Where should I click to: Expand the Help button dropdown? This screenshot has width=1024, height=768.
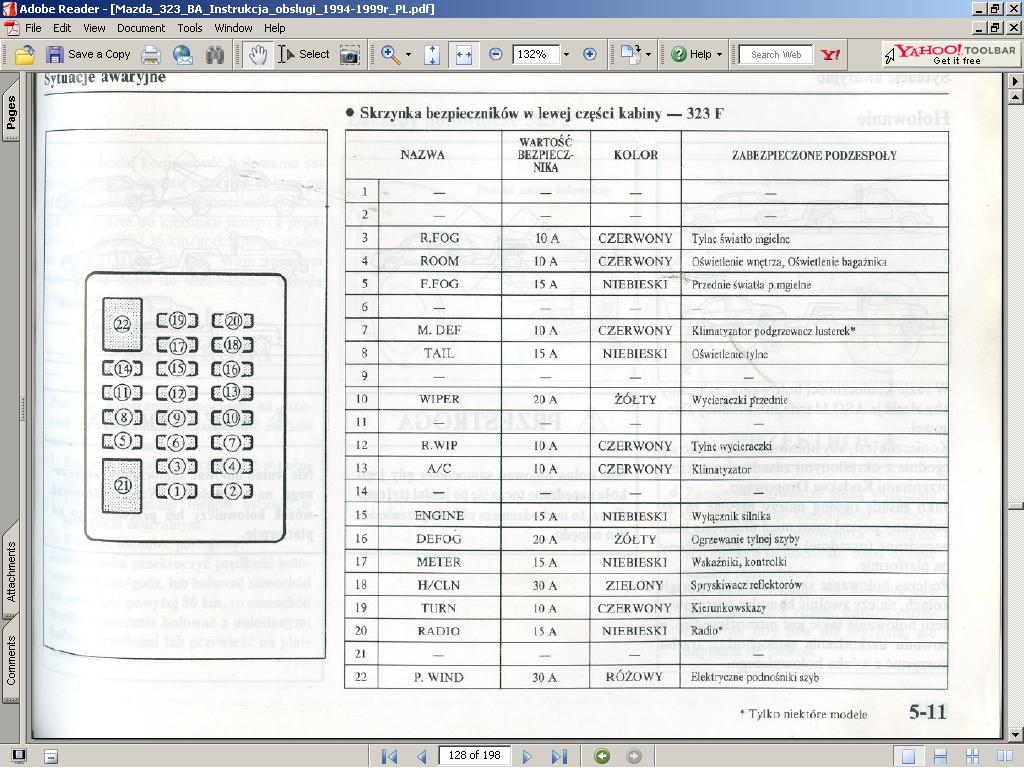coord(720,54)
